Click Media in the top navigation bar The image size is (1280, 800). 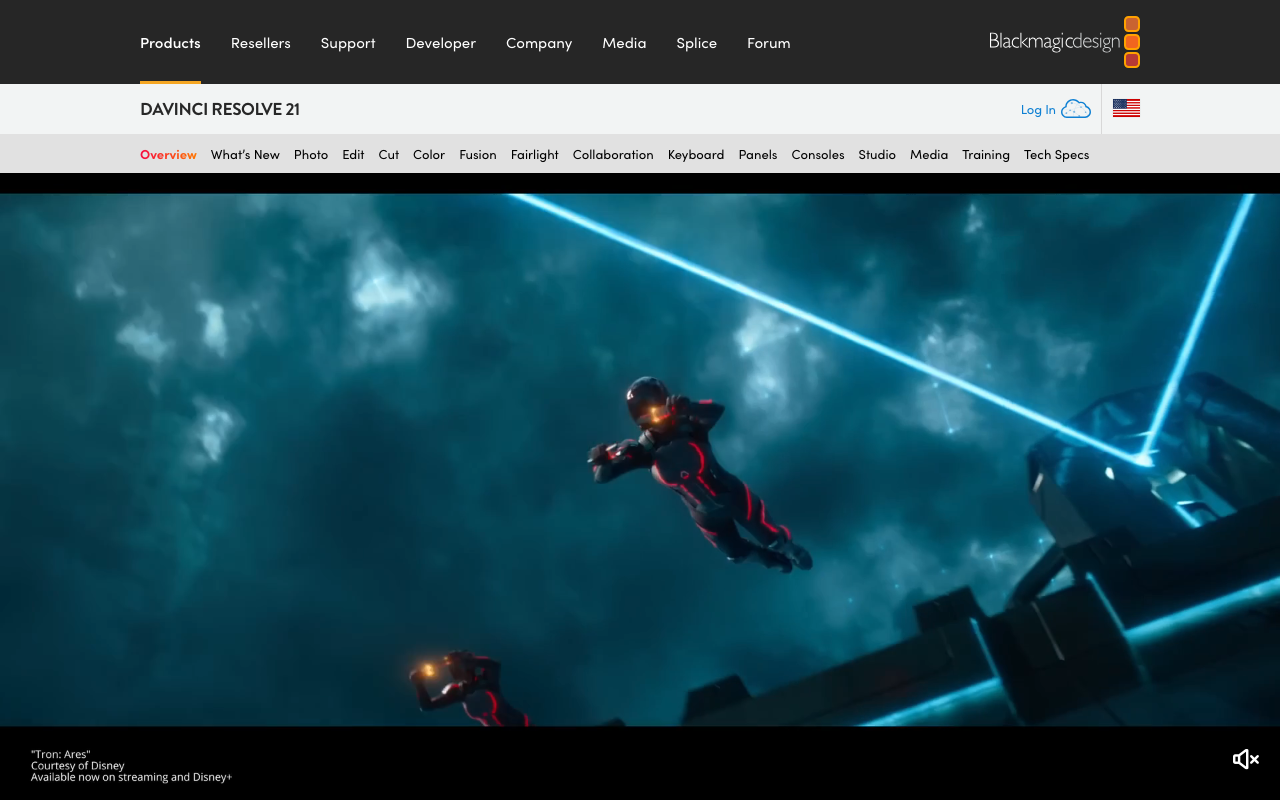click(624, 43)
